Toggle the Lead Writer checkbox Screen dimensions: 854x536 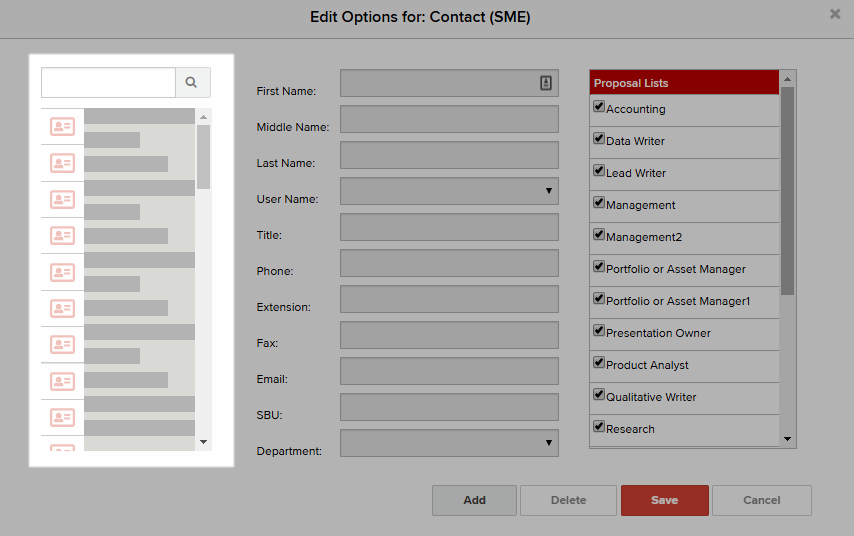tap(599, 170)
